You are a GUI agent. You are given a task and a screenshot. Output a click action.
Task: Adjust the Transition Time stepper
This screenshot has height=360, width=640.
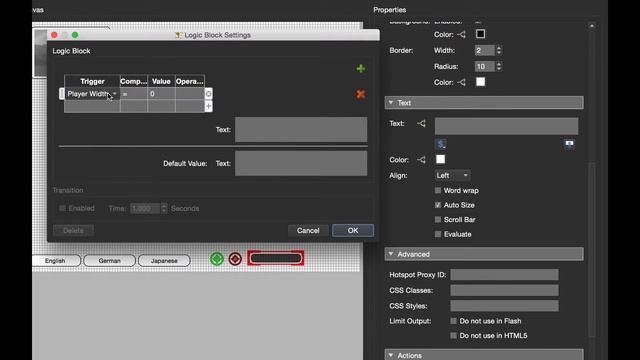coord(164,209)
